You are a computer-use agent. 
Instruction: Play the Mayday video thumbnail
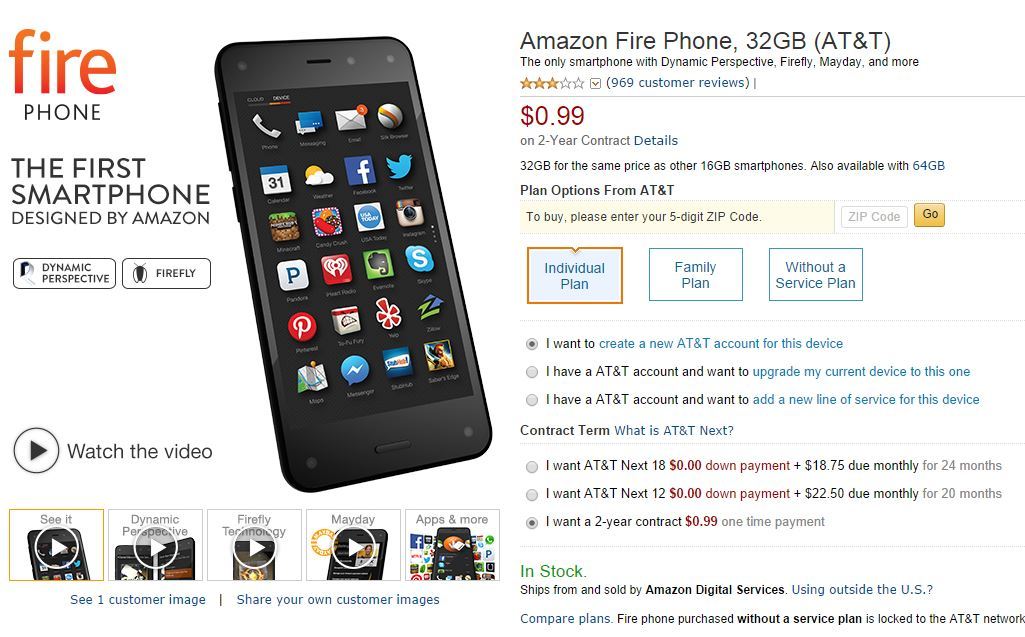353,545
